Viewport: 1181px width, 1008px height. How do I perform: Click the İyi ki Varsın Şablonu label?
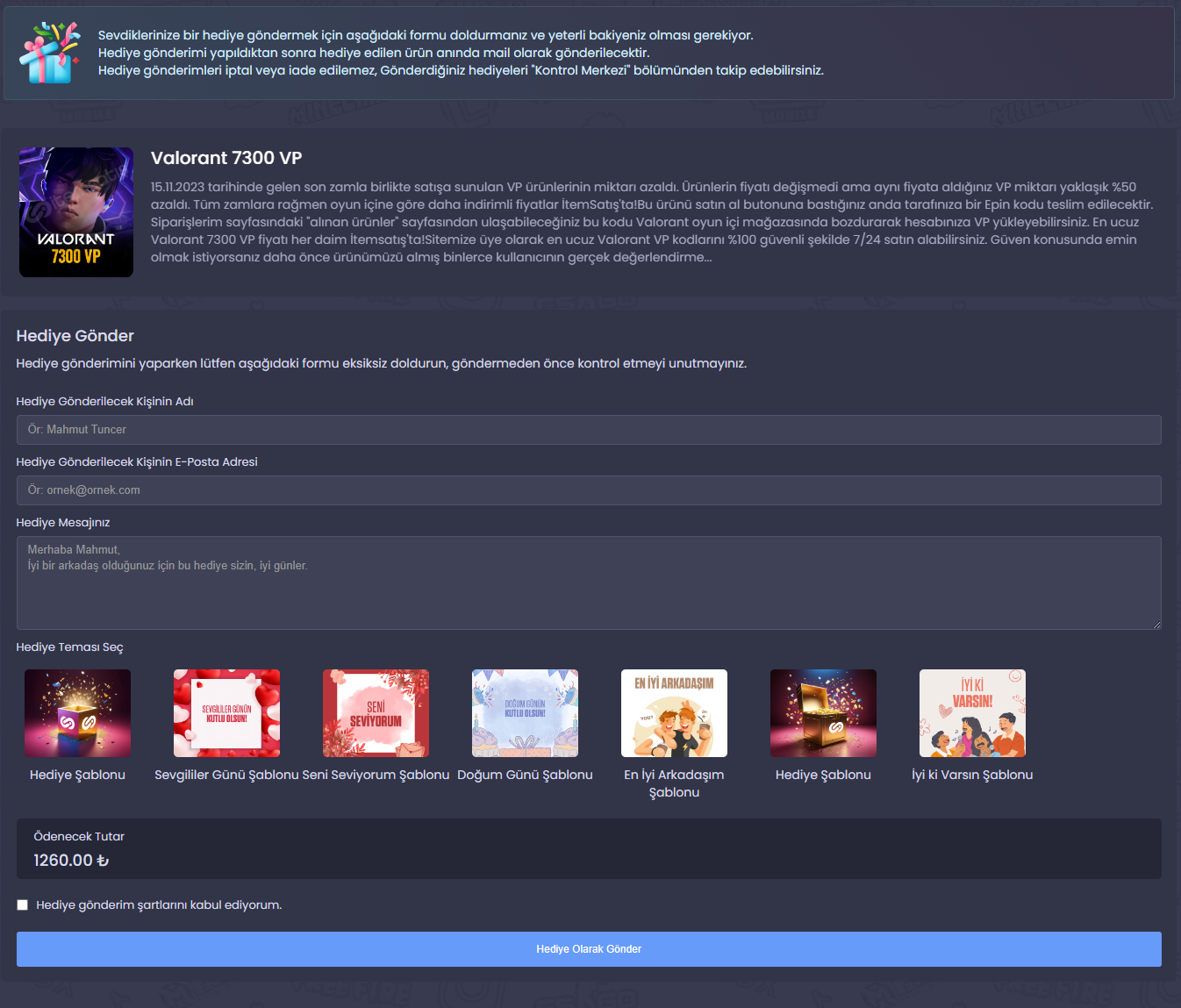972,775
